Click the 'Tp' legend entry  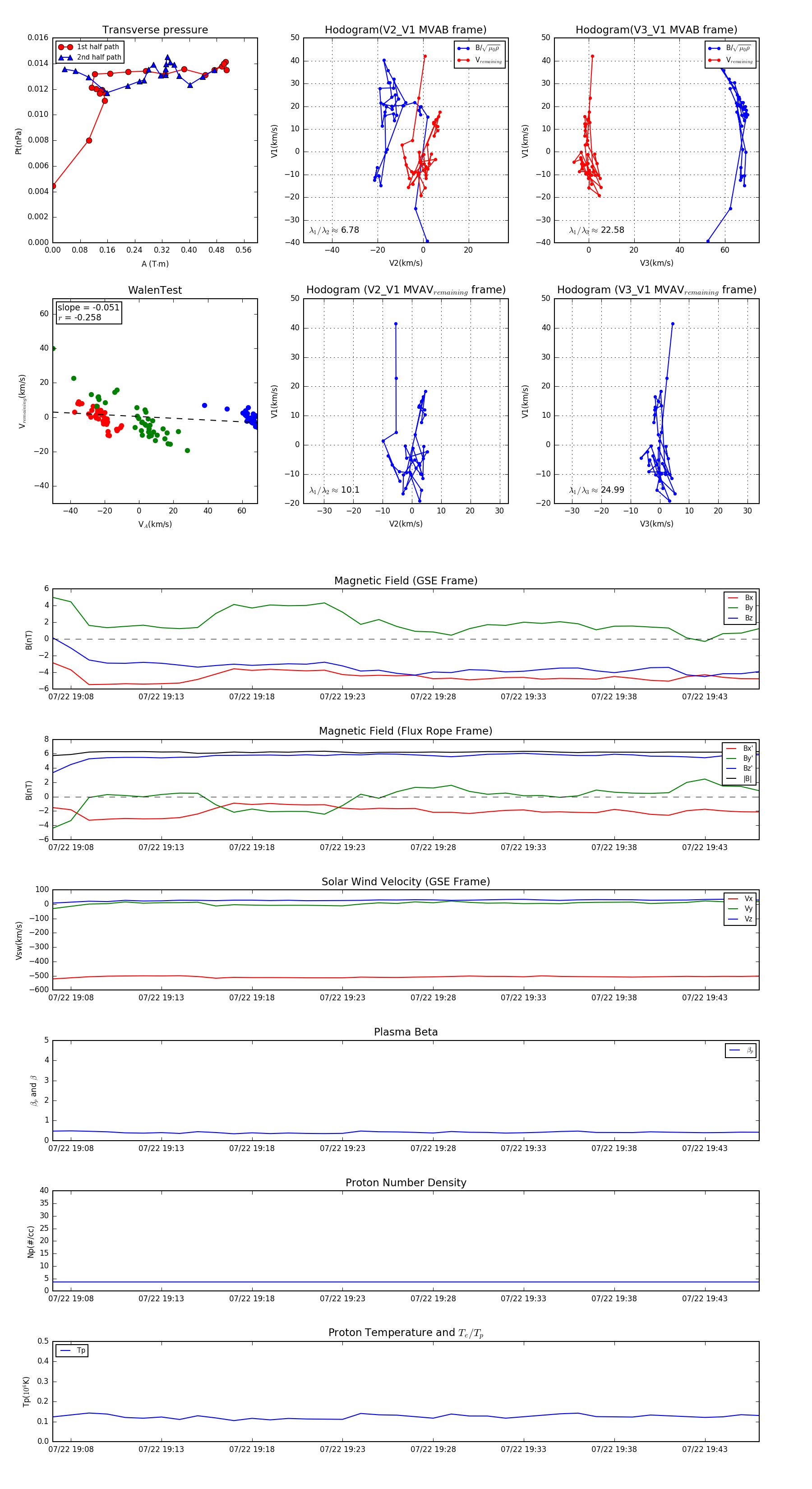point(72,1350)
